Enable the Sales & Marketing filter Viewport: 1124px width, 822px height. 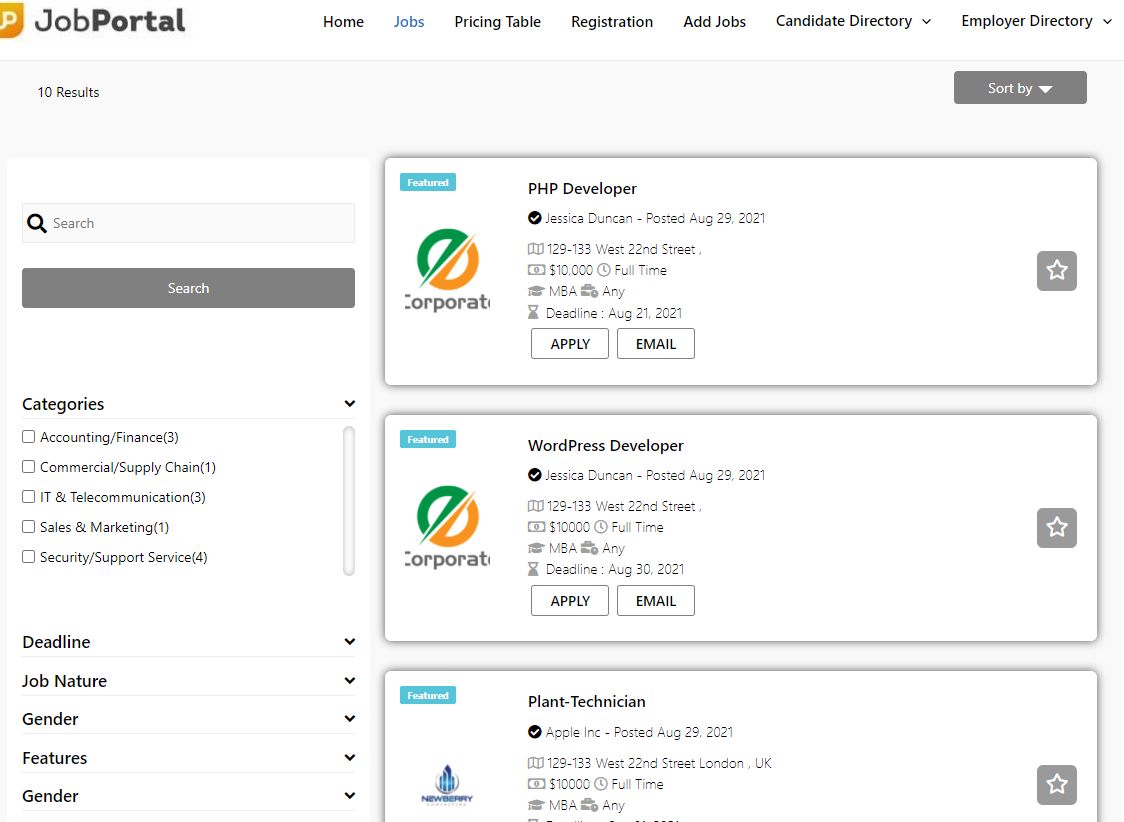point(29,527)
